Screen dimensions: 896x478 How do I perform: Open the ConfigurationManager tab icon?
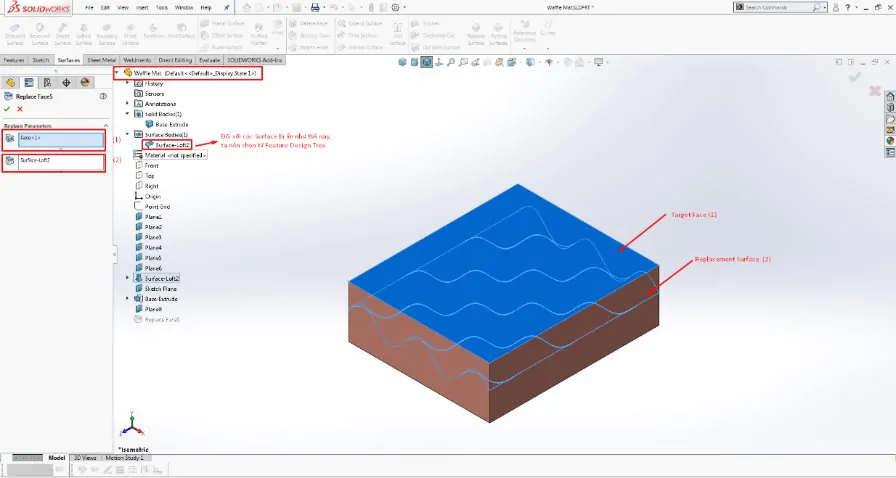(47, 83)
